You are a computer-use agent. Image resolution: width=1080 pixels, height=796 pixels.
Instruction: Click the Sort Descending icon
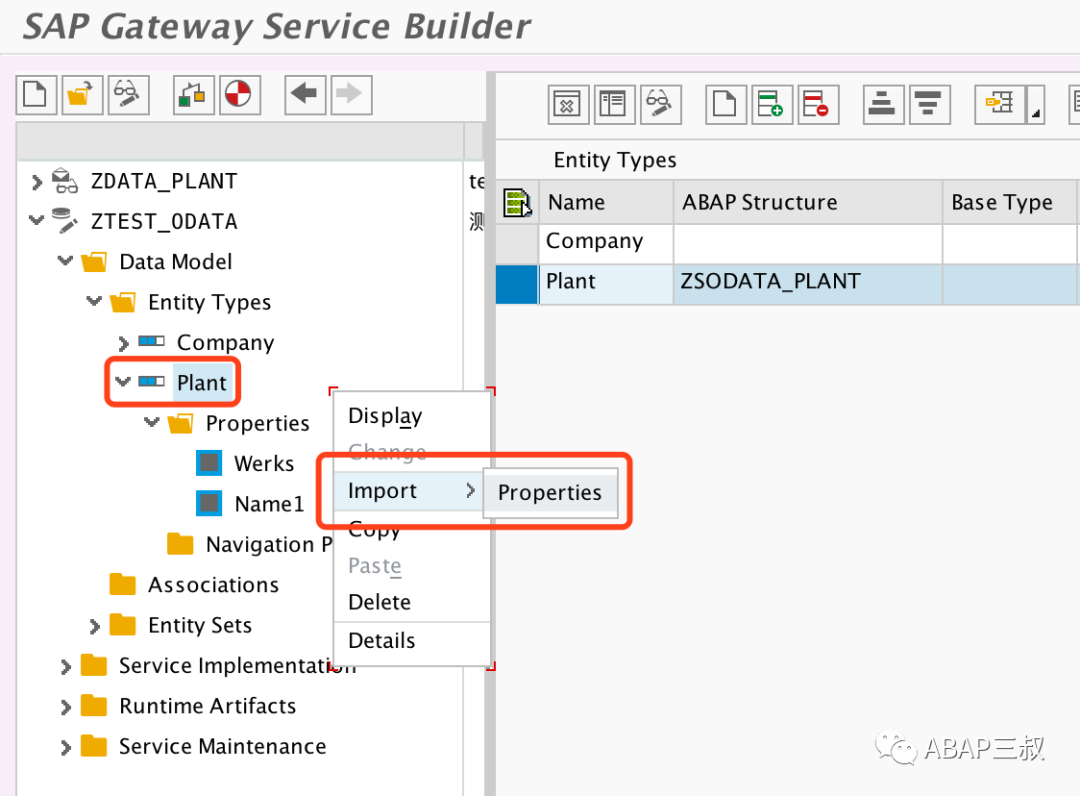(929, 105)
